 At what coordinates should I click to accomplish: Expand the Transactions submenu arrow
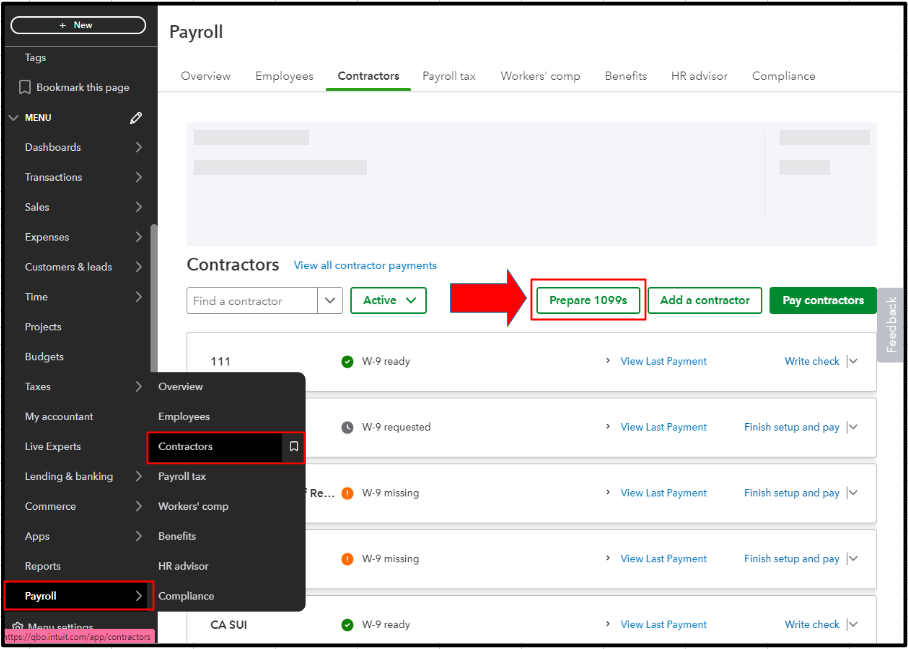pos(138,177)
